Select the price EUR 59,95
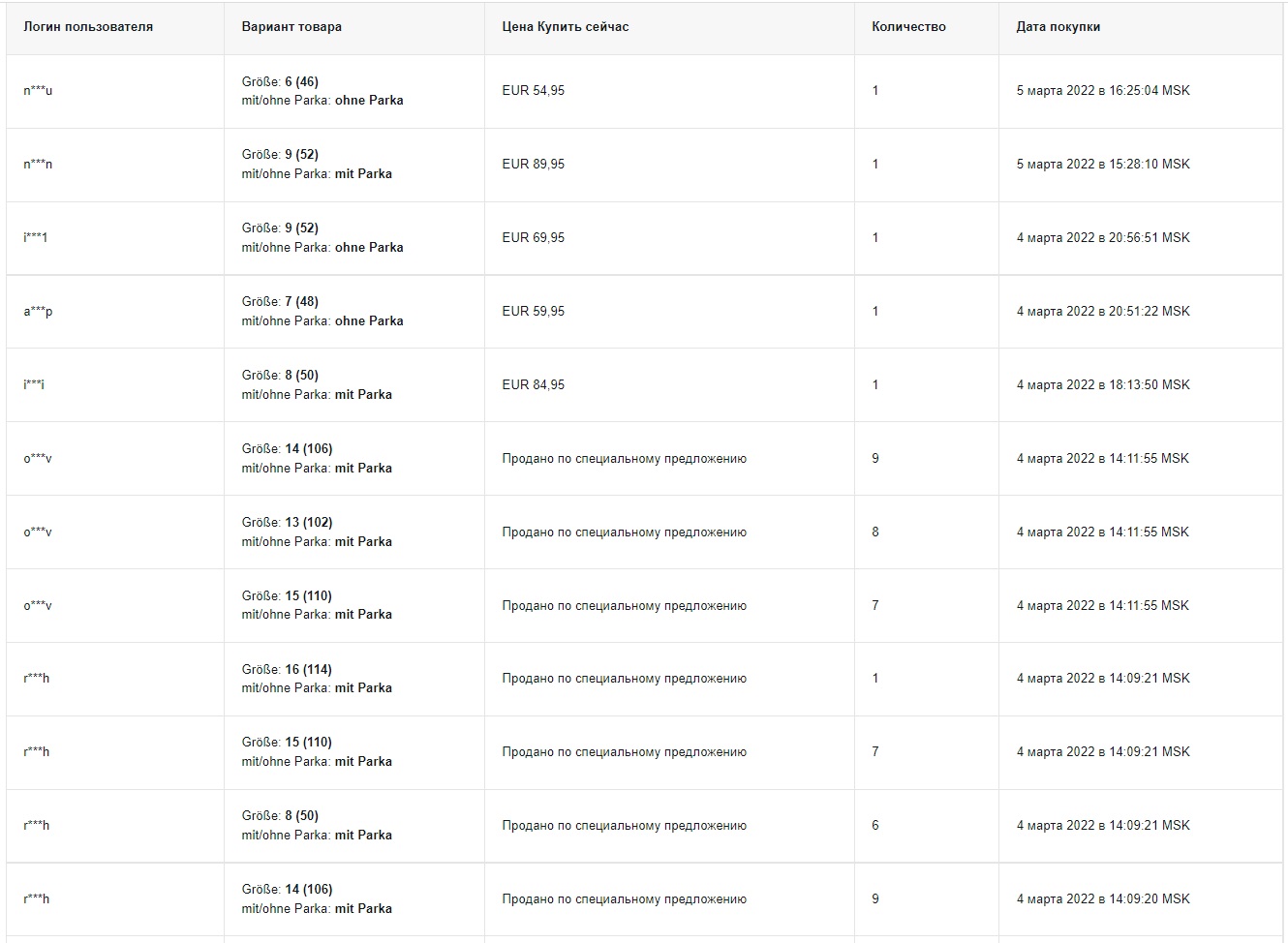Viewport: 1288px width, 943px height. (533, 312)
